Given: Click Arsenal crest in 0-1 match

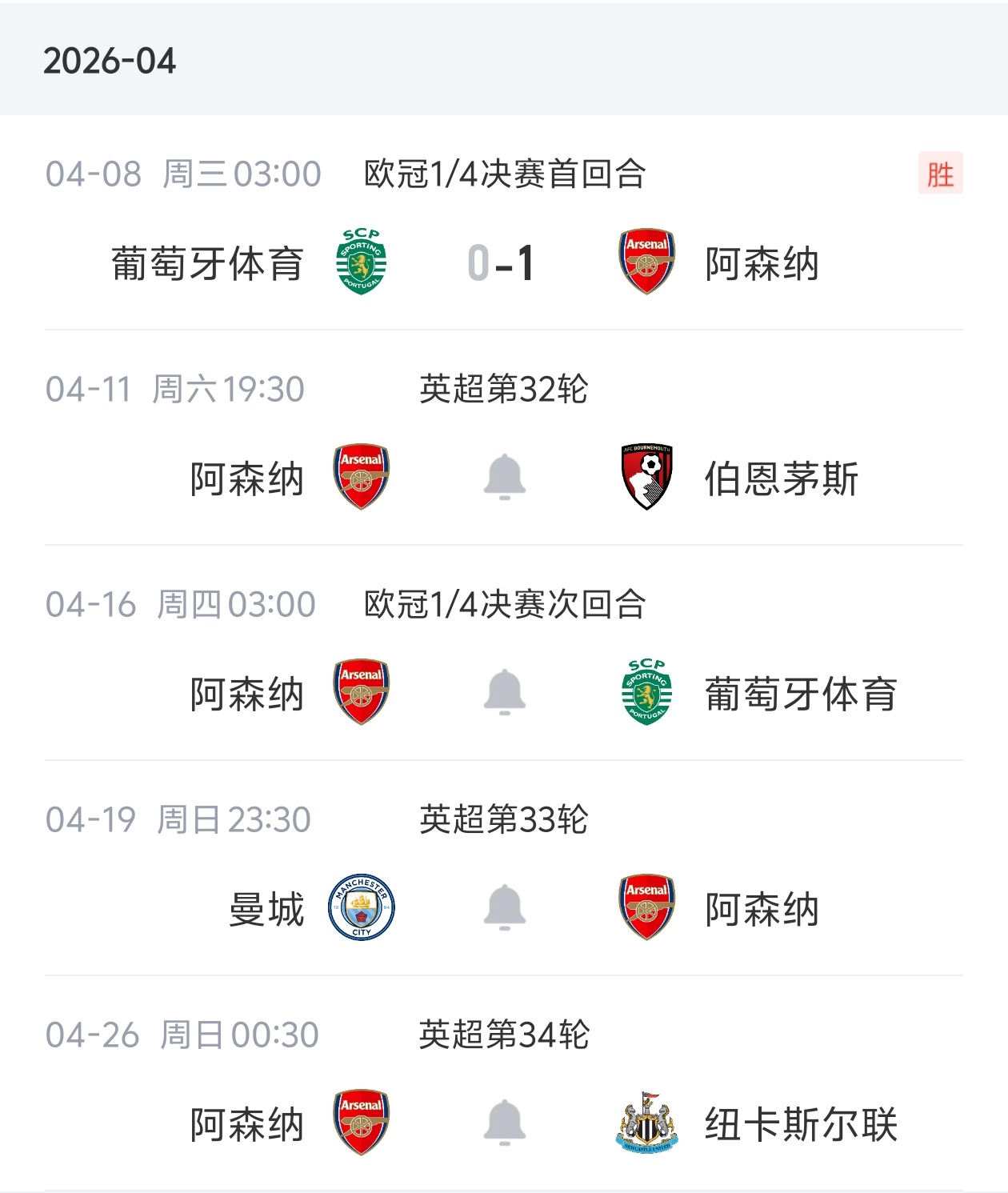Looking at the screenshot, I should tap(646, 262).
